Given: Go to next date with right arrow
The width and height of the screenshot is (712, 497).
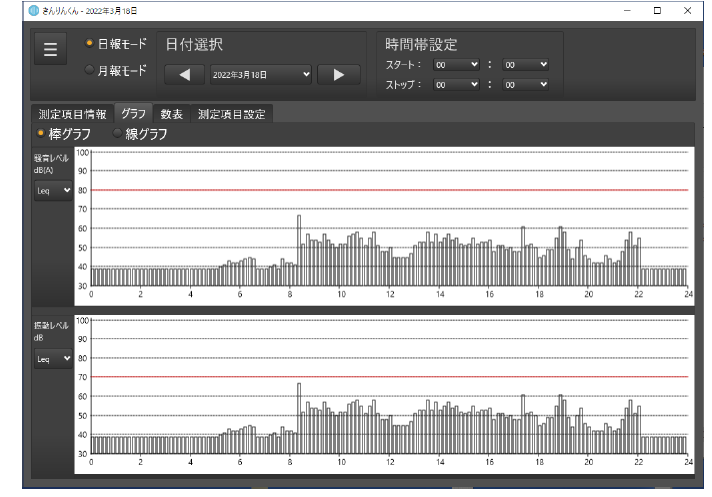Looking at the screenshot, I should click(338, 74).
